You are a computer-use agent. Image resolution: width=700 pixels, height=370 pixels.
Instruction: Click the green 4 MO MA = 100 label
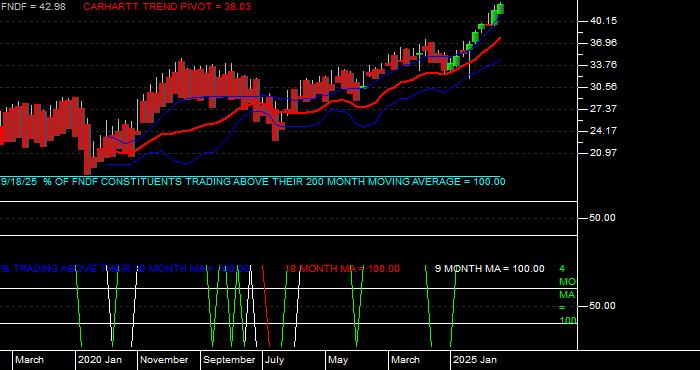pos(567,295)
